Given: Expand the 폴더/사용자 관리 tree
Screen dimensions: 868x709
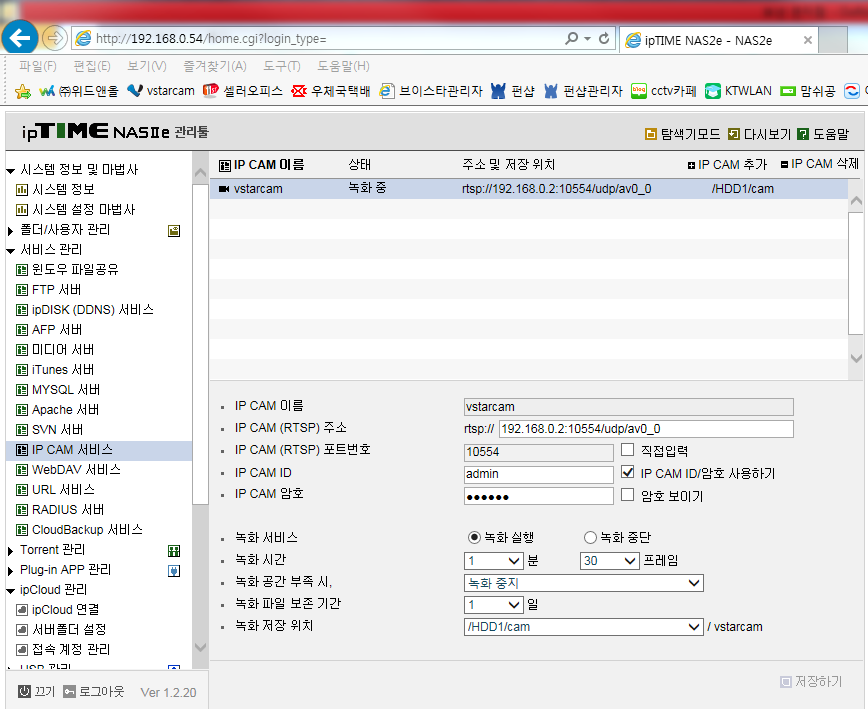Looking at the screenshot, I should [x=11, y=231].
